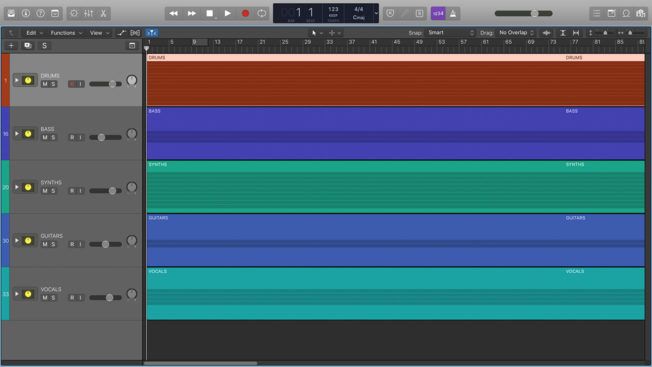Screen dimensions: 652x367
Task: Stop playback with the Stop button
Action: pyautogui.click(x=210, y=13)
